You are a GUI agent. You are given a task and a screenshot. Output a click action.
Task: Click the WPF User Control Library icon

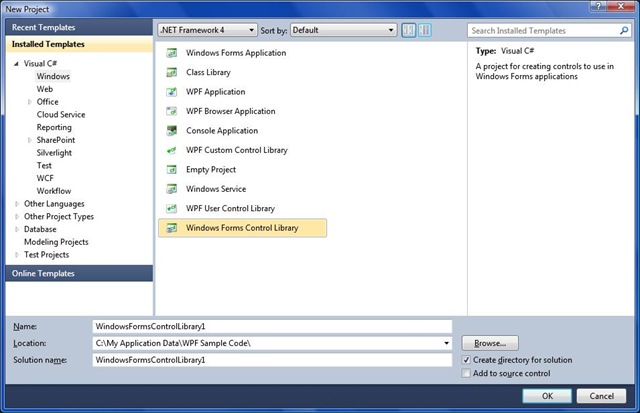coord(172,209)
